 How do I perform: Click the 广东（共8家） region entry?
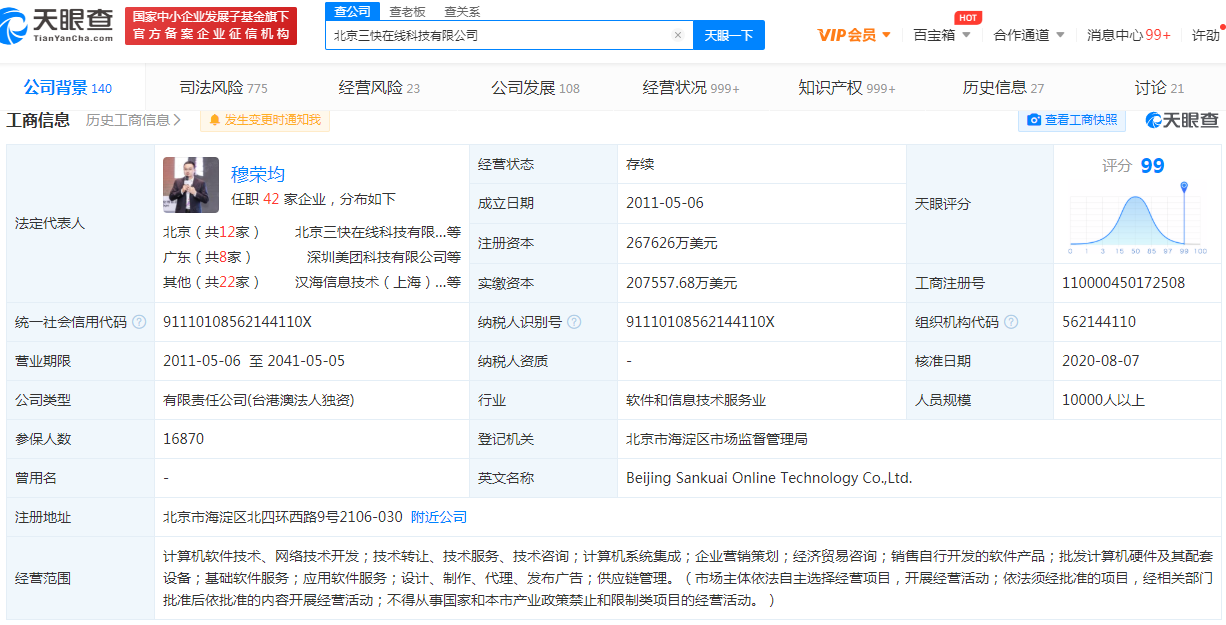click(x=208, y=257)
